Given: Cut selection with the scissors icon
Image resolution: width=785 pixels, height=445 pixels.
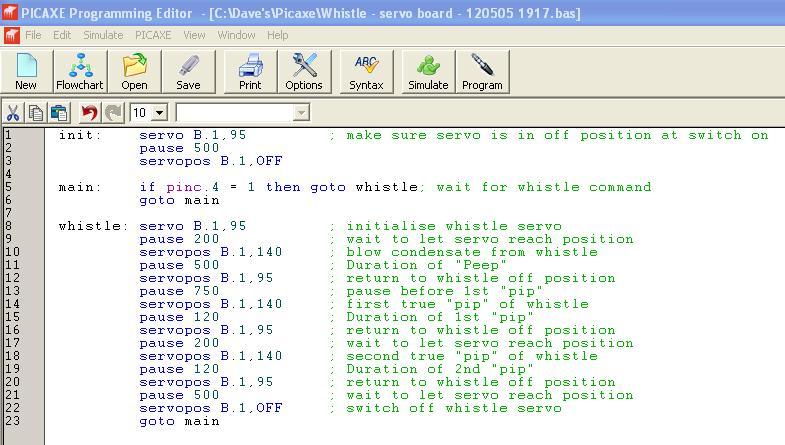Looking at the screenshot, I should coord(13,113).
